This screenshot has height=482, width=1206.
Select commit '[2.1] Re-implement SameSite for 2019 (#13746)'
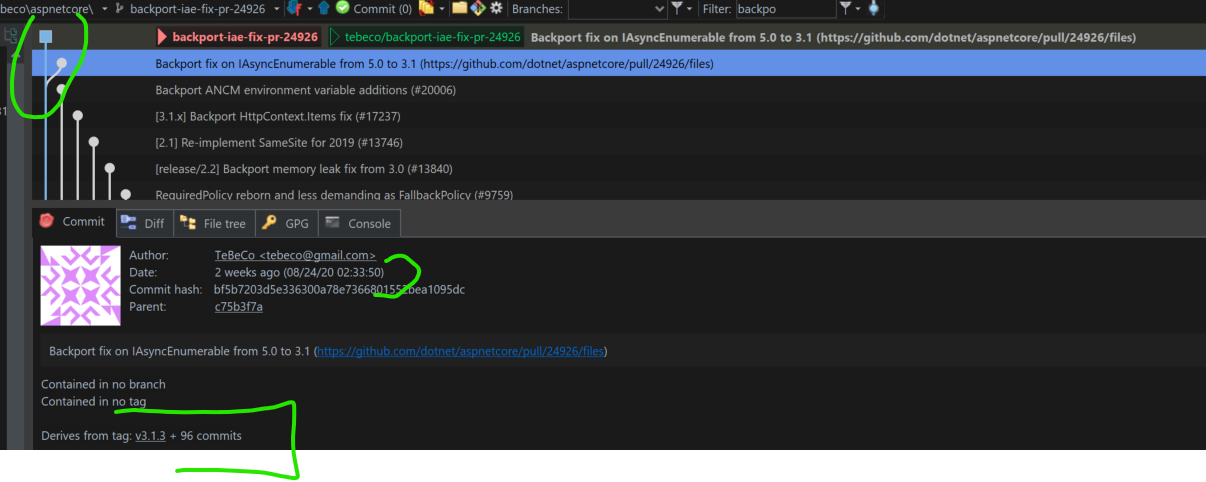(x=618, y=142)
